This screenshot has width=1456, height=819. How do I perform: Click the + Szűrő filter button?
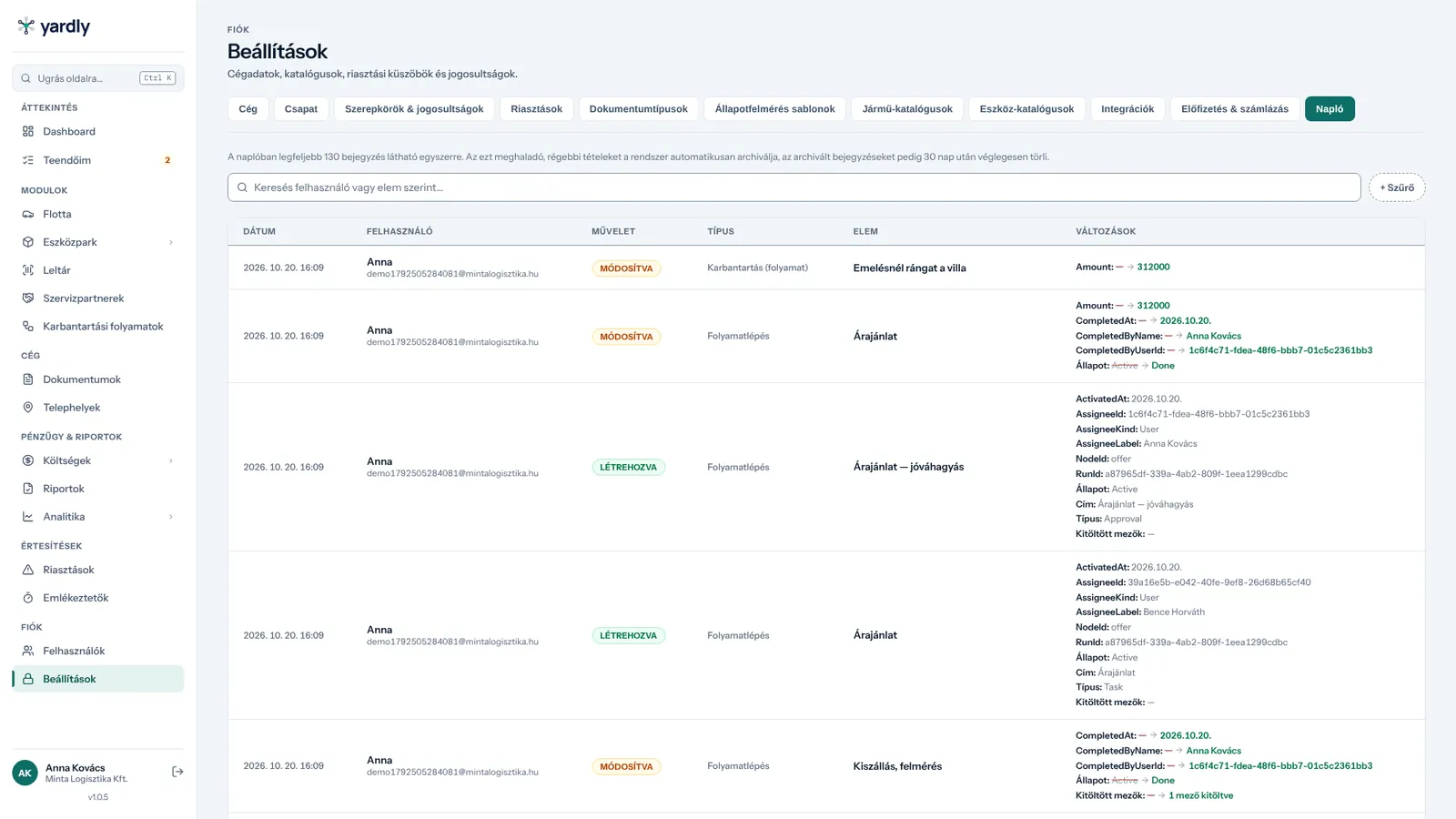(x=1397, y=187)
